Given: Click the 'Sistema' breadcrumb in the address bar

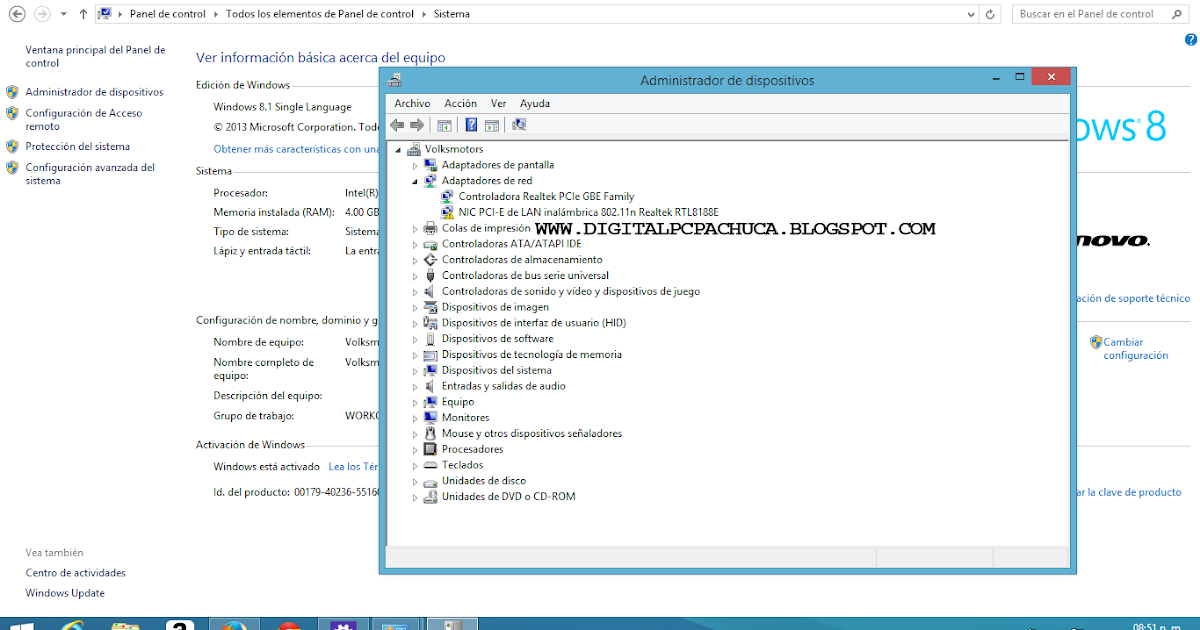Looking at the screenshot, I should 452,14.
